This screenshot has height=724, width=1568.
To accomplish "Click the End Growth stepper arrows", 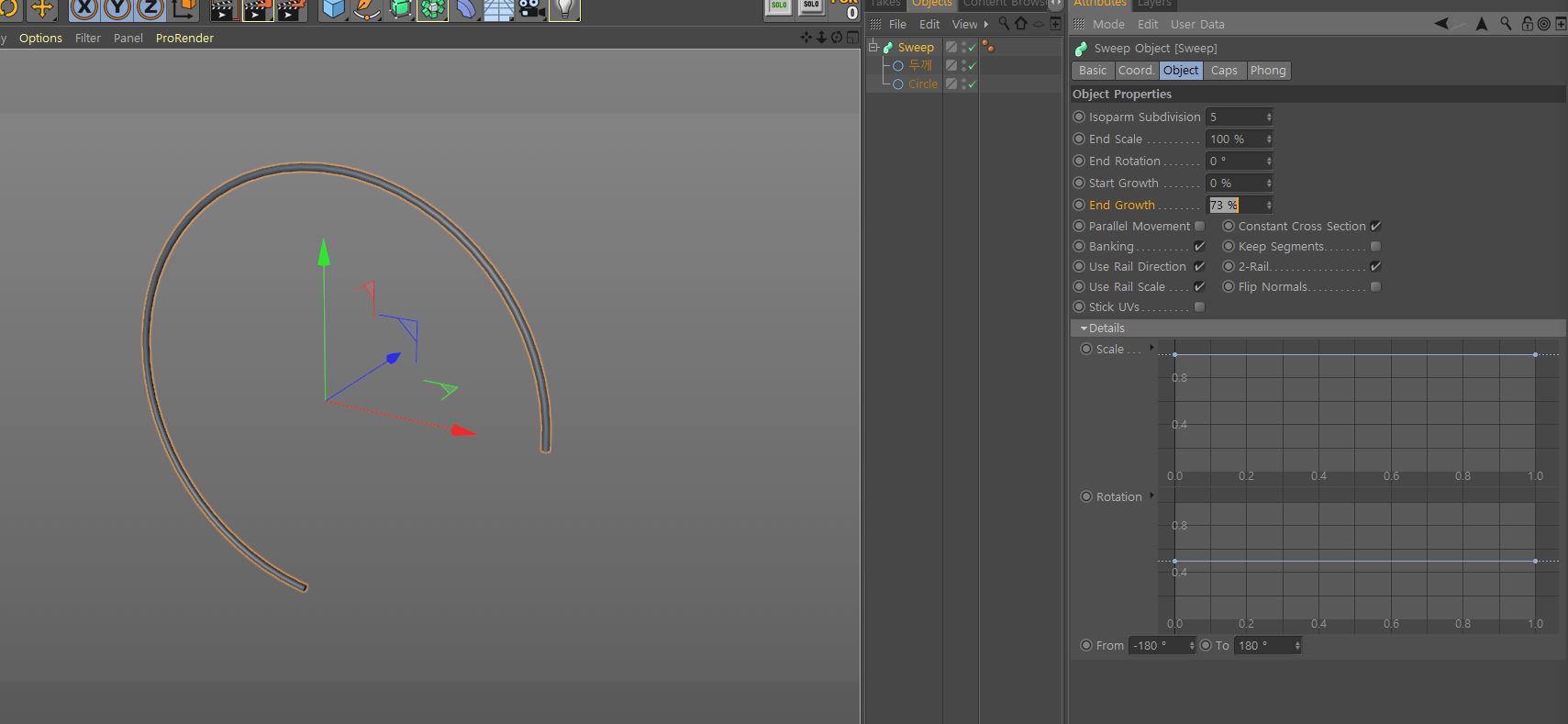I will 1269,205.
